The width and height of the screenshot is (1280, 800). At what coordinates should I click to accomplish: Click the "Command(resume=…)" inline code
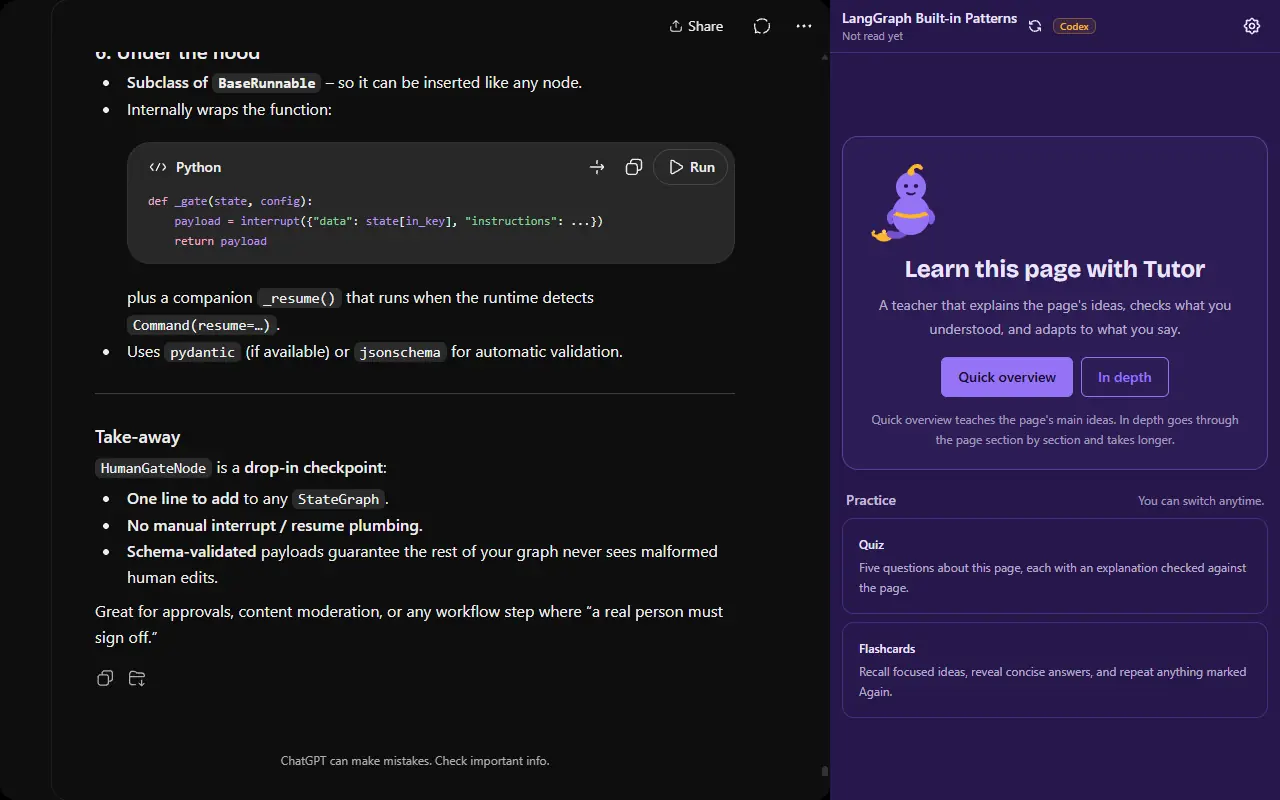(x=202, y=325)
